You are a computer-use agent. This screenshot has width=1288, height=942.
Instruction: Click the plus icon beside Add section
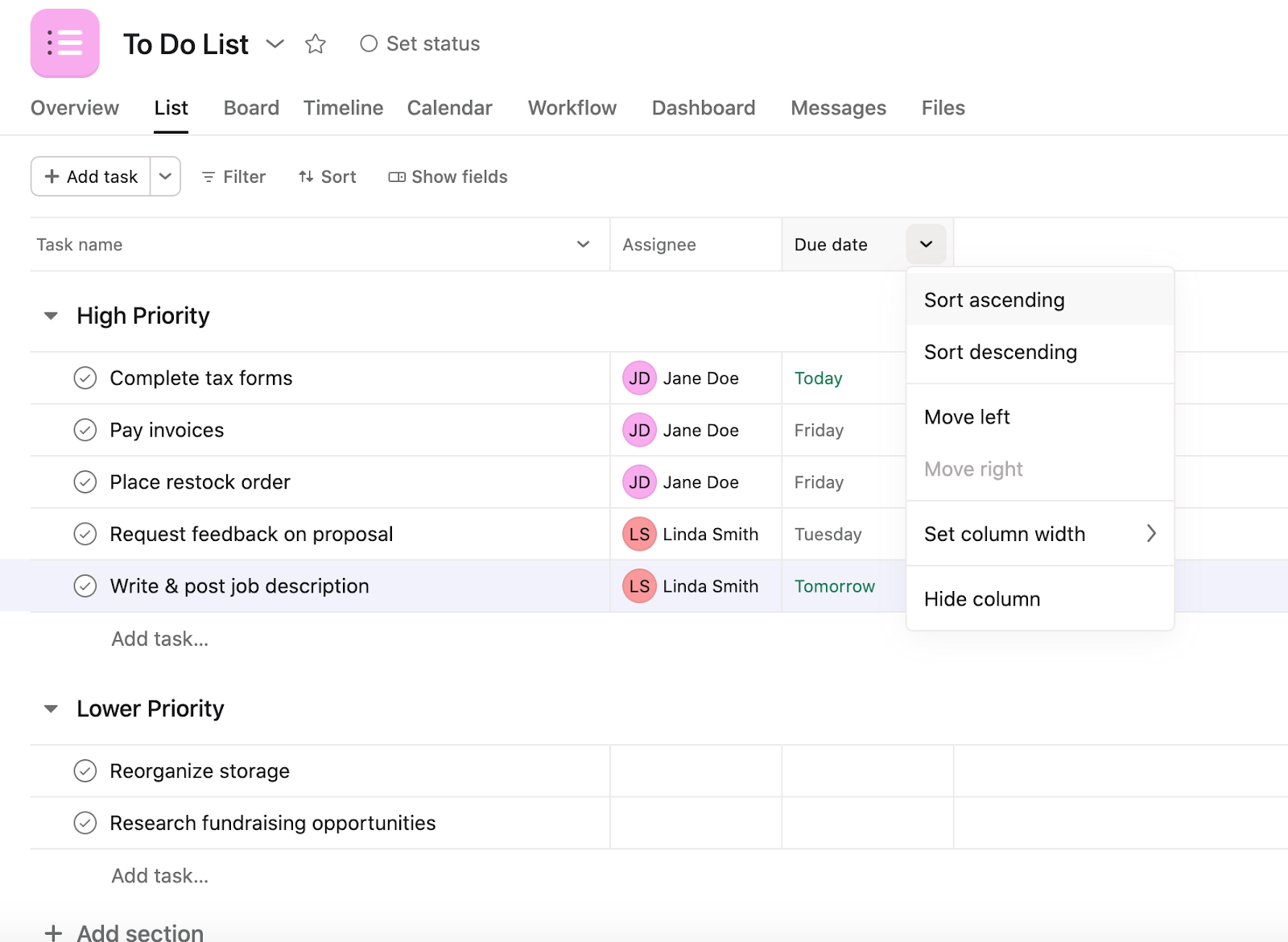coord(53,932)
